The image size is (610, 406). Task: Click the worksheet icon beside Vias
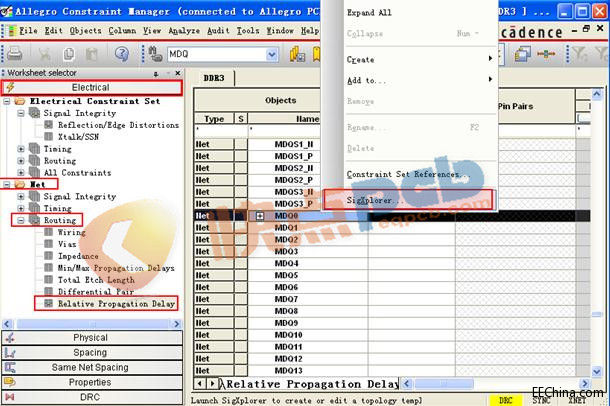[x=49, y=244]
